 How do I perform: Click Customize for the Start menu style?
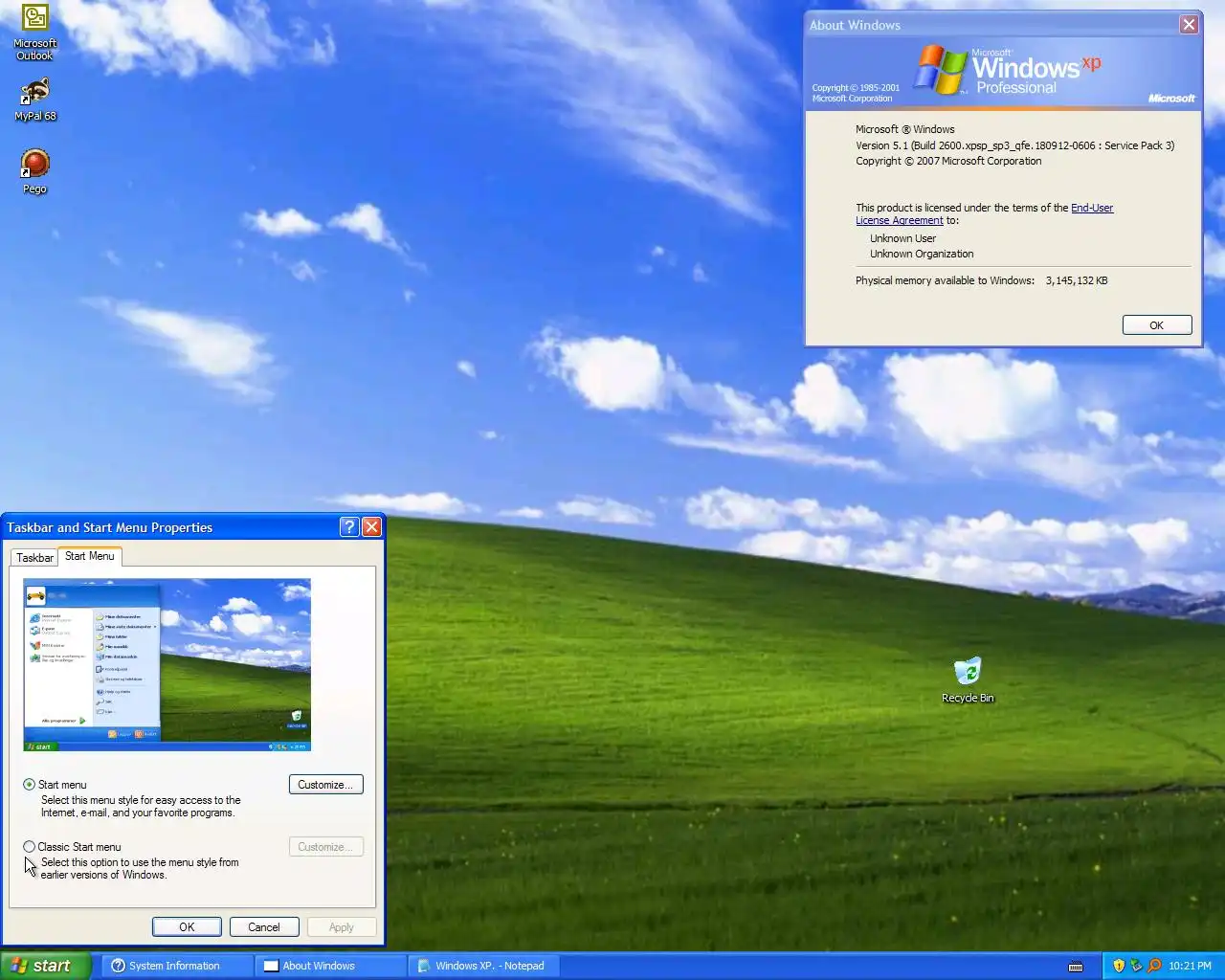pyautogui.click(x=325, y=784)
